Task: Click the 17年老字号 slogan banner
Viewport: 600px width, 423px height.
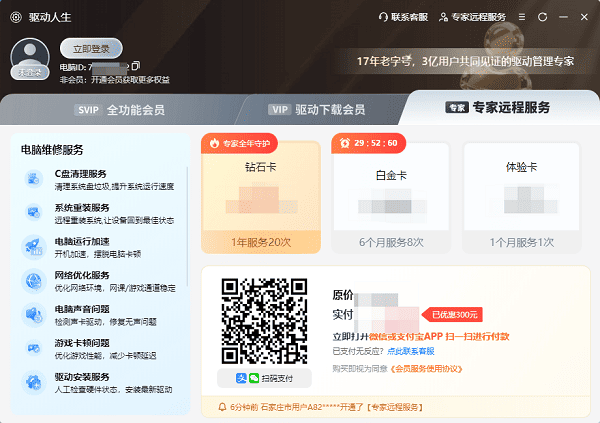Action: 465,61
